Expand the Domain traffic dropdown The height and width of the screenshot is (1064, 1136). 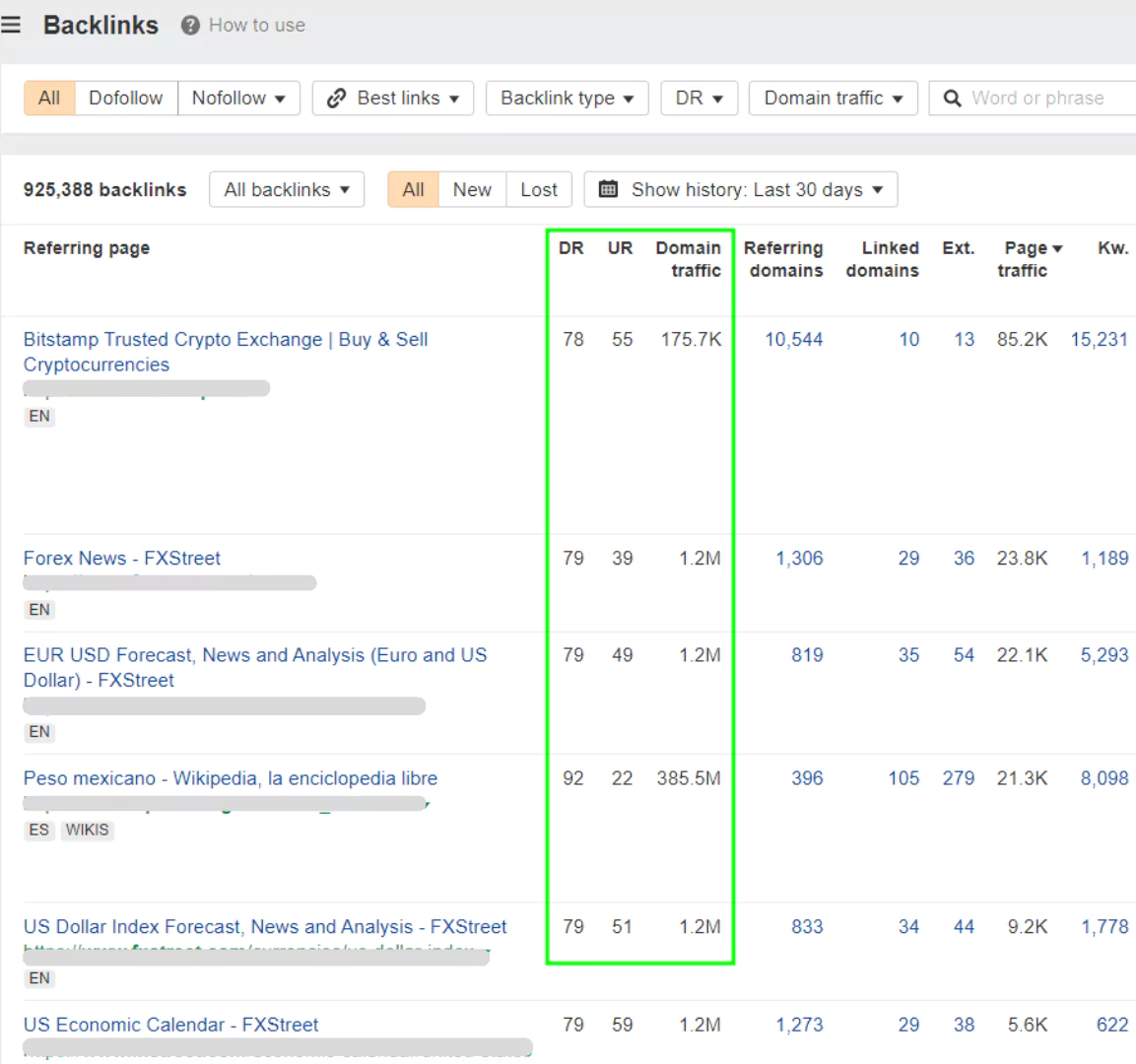point(834,99)
